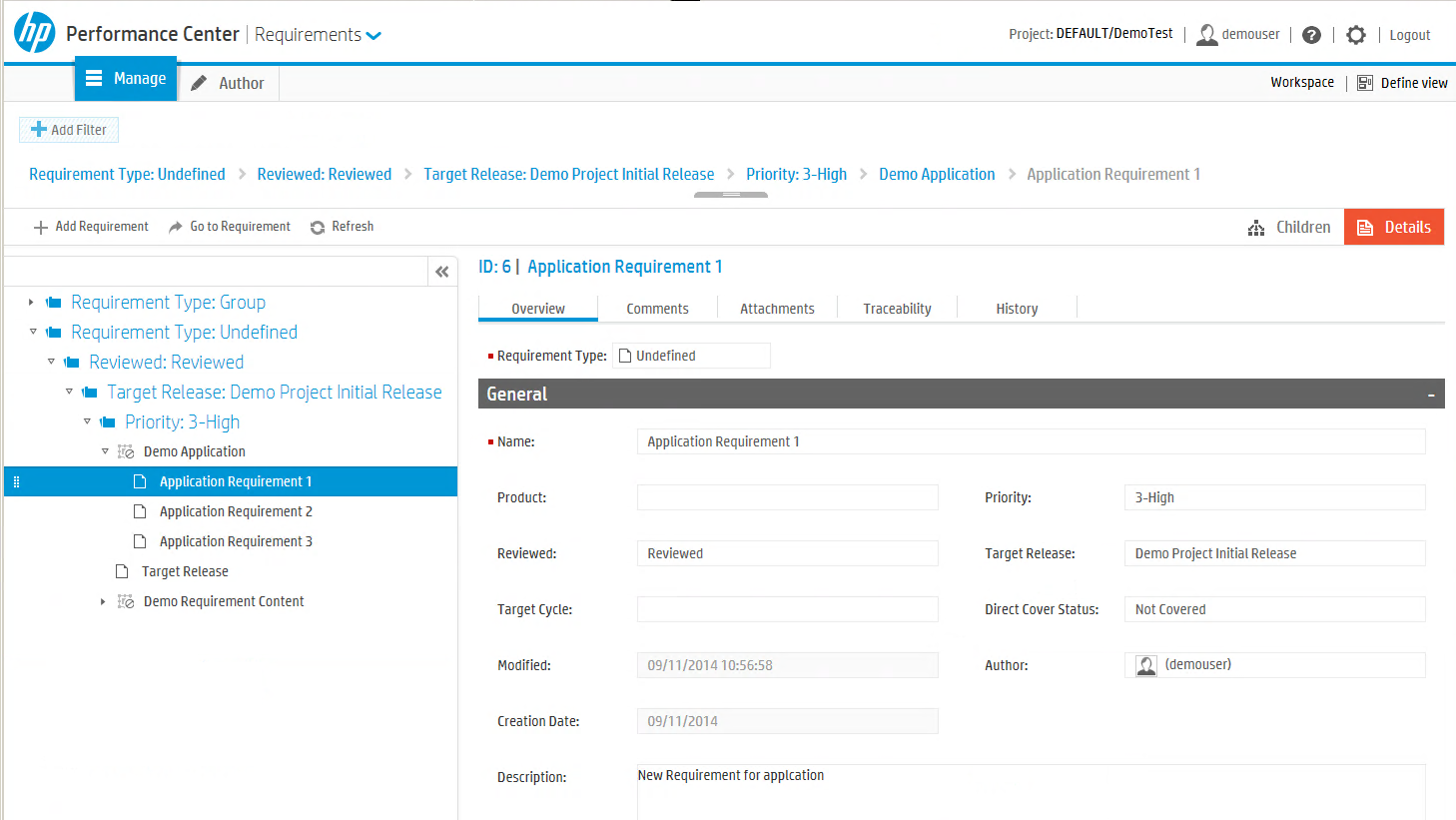1456x820 pixels.
Task: Click the Priority field showing 3-High
Action: tap(1275, 497)
